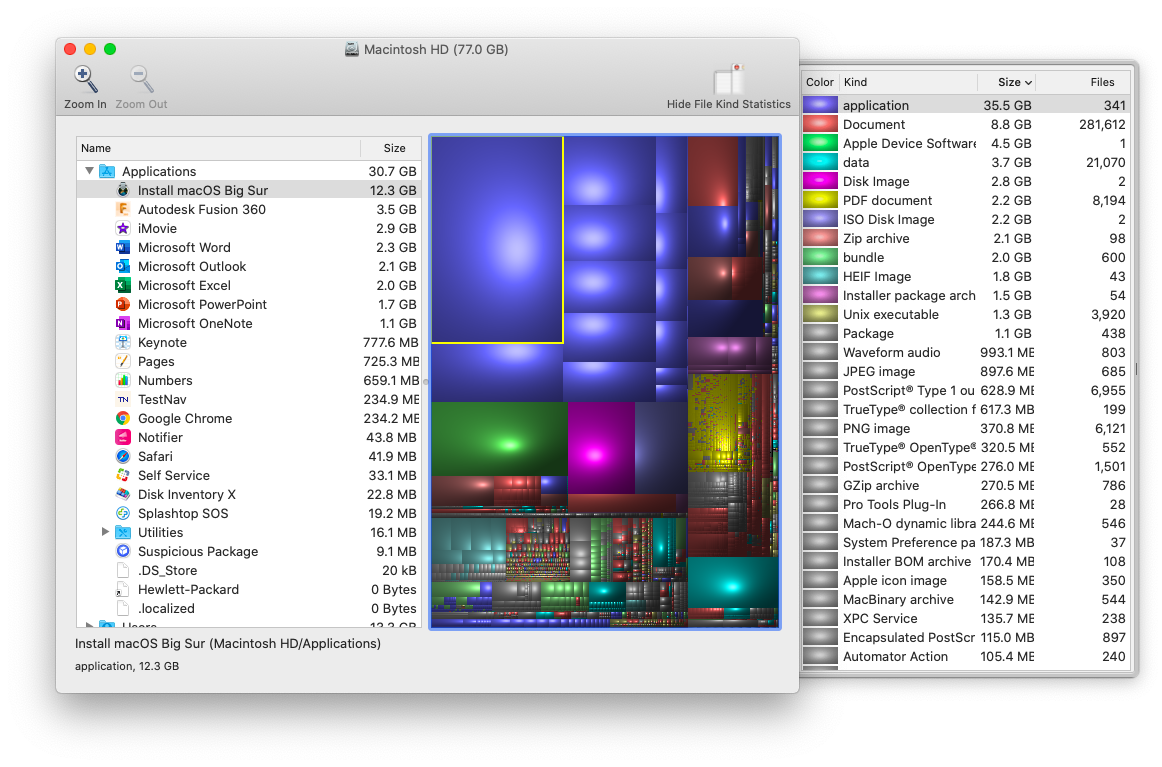Select the Microsoft Word icon

pos(123,248)
